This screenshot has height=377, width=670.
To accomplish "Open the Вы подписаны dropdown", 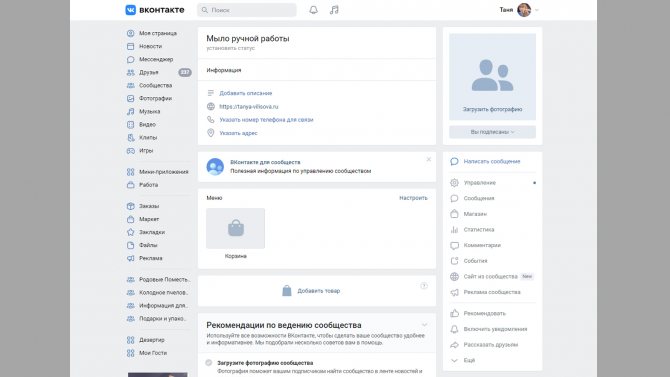I will [492, 132].
